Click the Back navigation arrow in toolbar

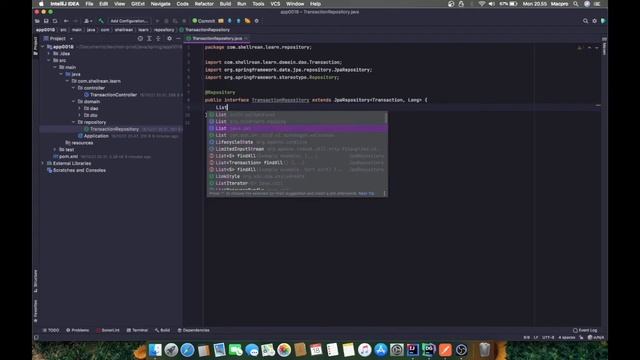point(66,21)
